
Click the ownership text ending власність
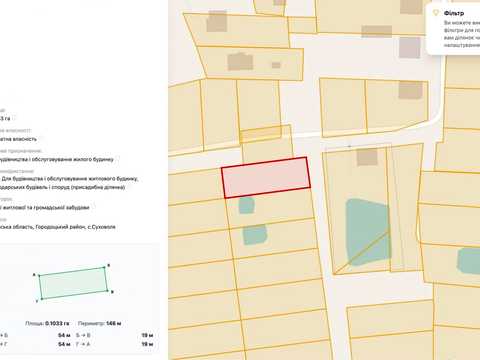tap(18, 139)
